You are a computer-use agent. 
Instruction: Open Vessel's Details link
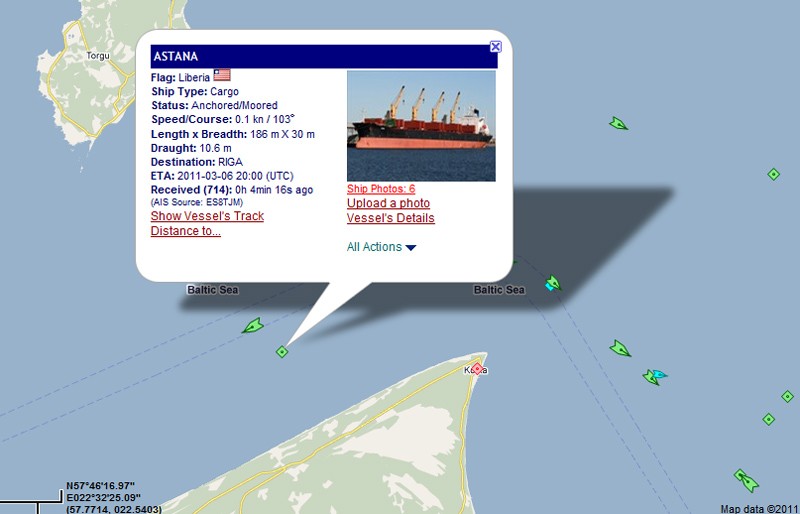coord(391,218)
